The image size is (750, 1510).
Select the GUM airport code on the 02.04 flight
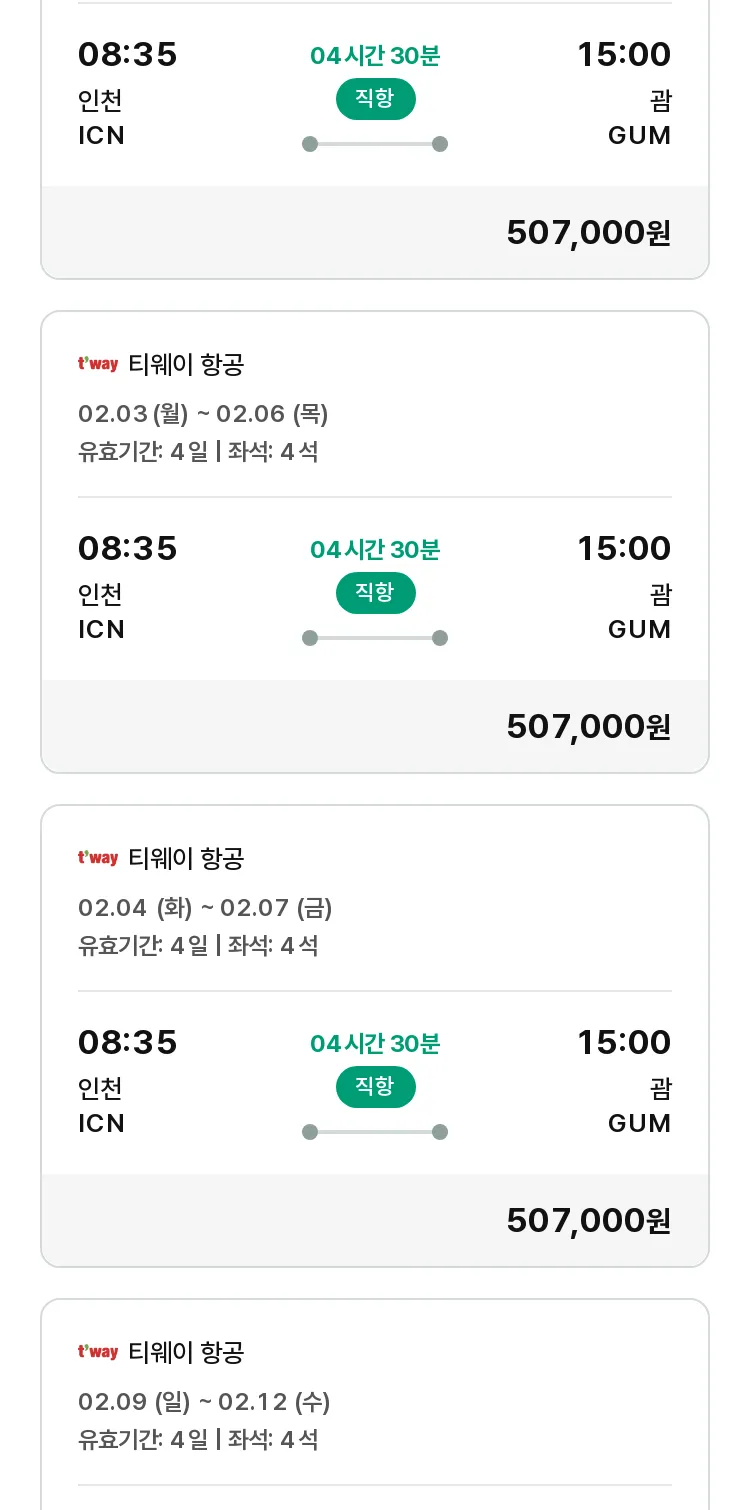[x=639, y=1124]
